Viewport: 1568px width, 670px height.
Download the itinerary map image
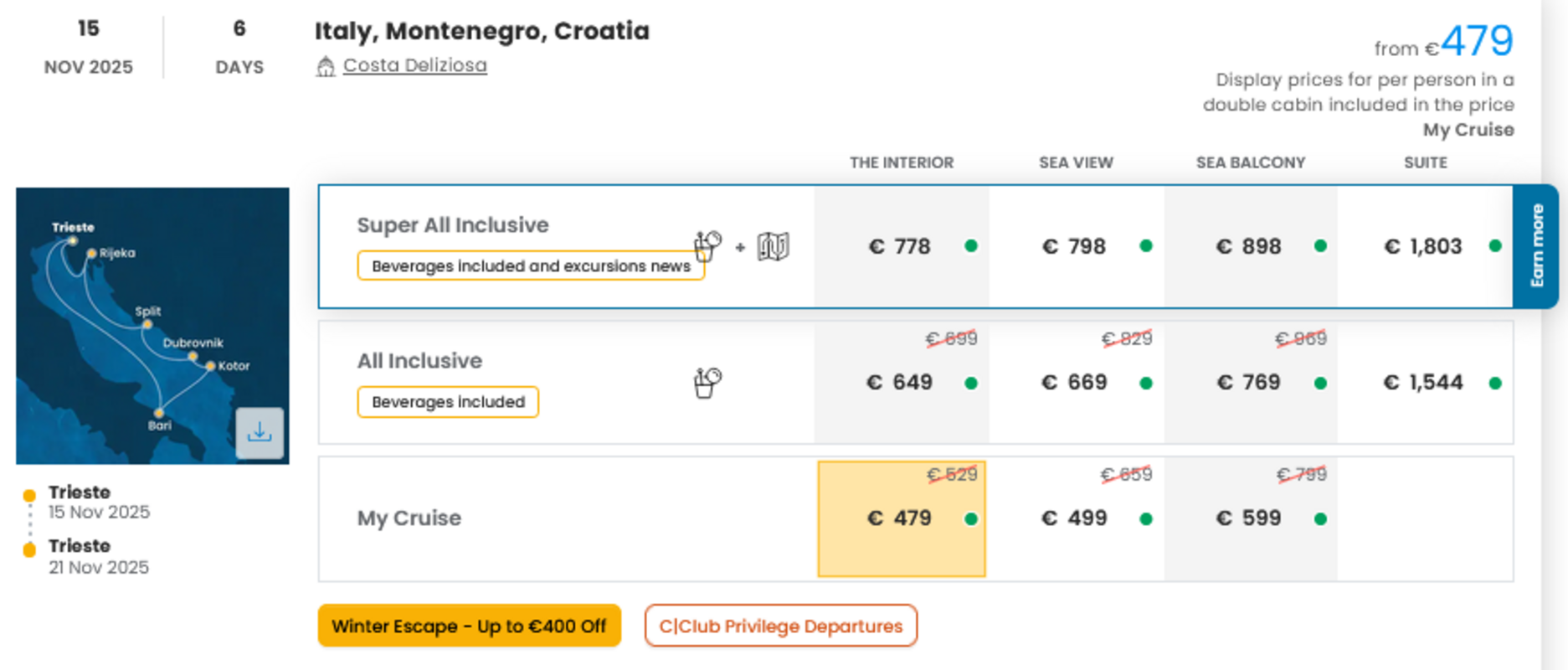pos(260,432)
